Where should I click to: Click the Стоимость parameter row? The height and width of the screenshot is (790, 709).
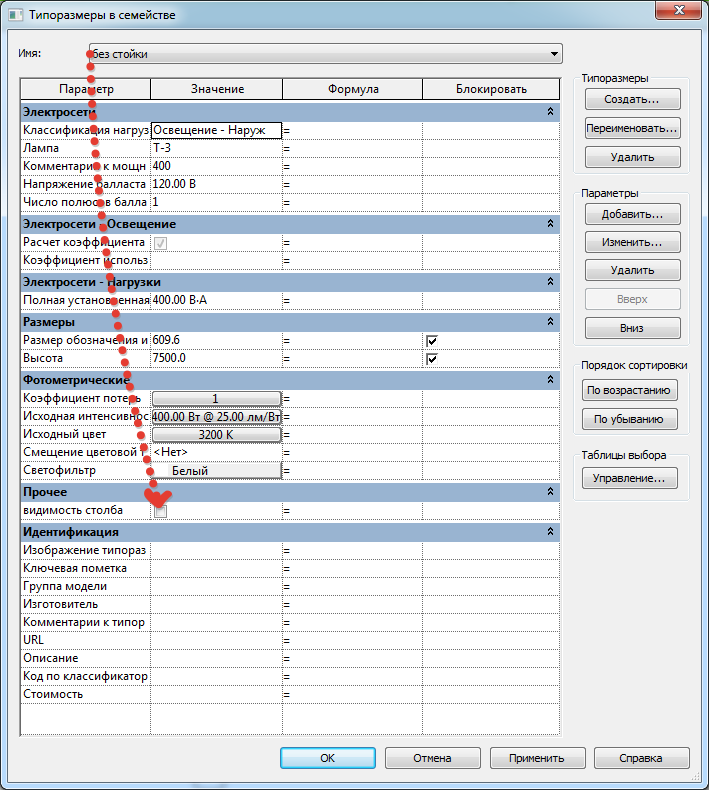pos(290,694)
